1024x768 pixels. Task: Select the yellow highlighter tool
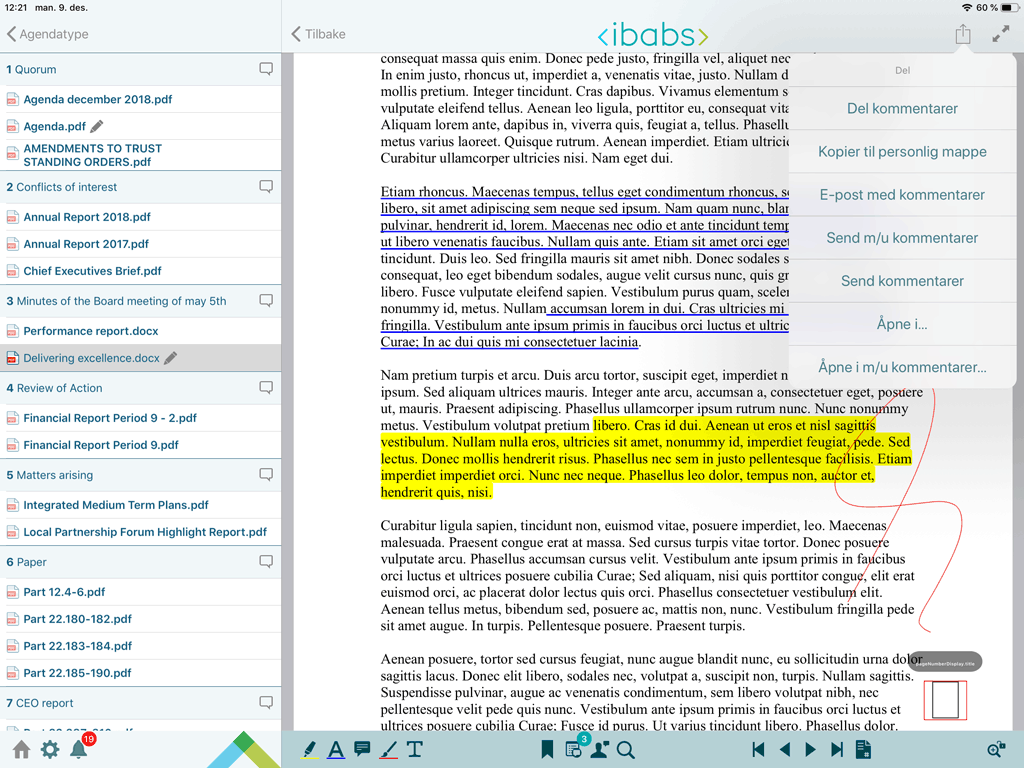(x=310, y=750)
